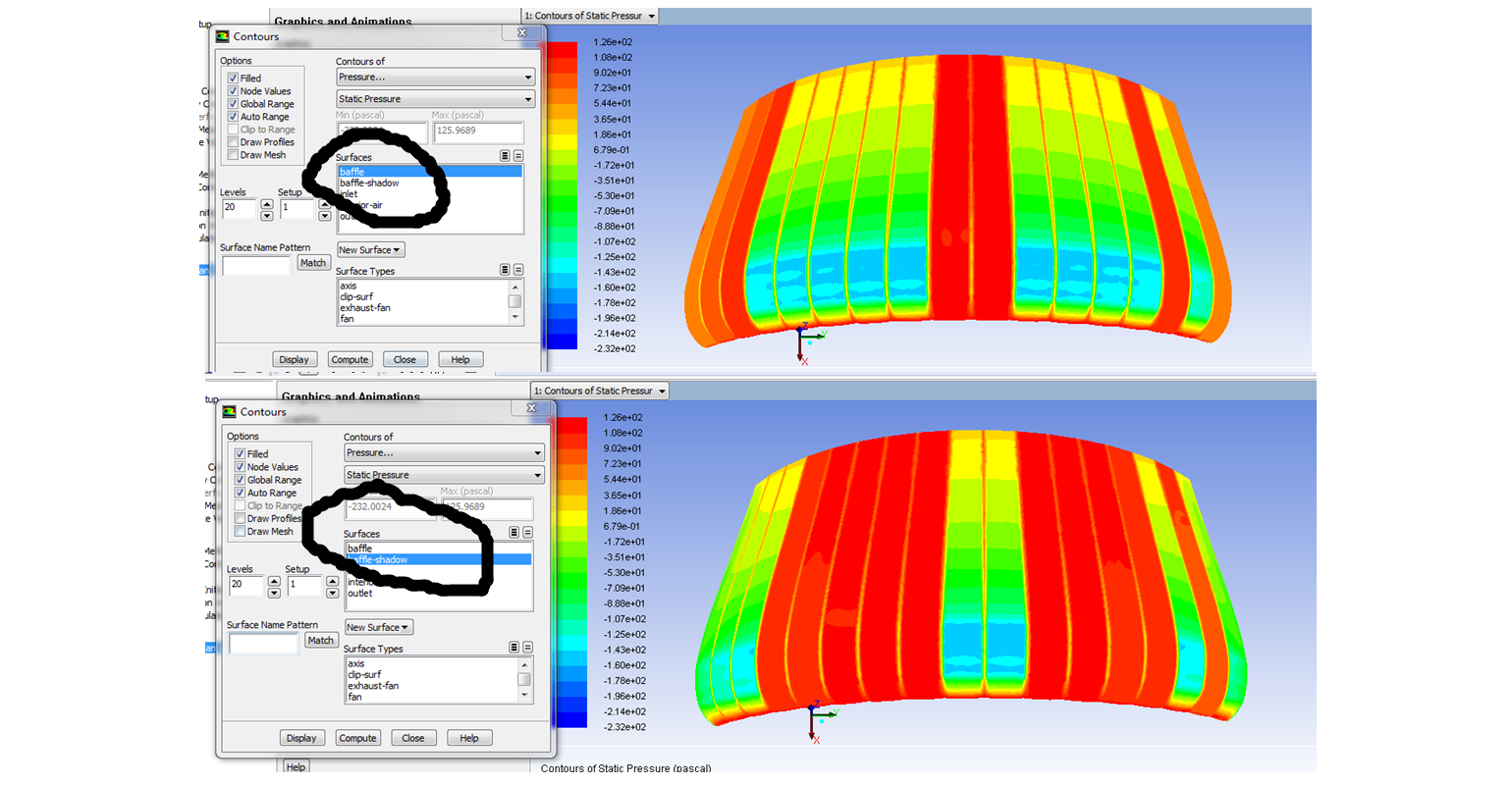Increase Levels value in the top dialog
1512x785 pixels.
tap(267, 203)
